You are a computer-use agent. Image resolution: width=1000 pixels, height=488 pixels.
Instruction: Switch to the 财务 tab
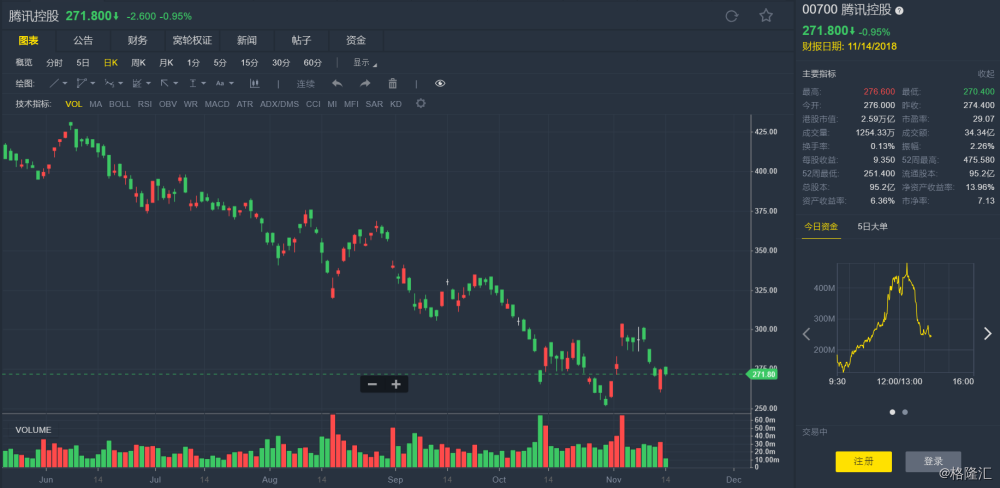pos(137,40)
